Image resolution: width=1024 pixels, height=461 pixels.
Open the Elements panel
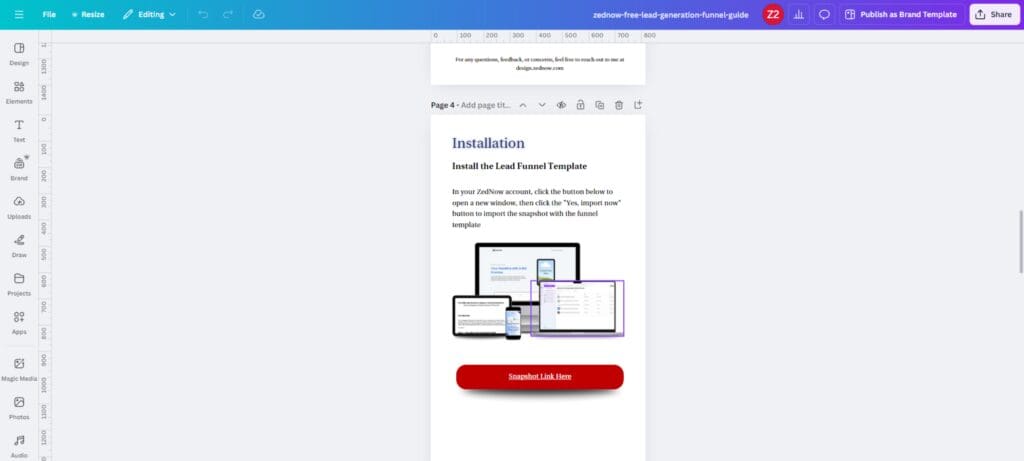pos(19,93)
